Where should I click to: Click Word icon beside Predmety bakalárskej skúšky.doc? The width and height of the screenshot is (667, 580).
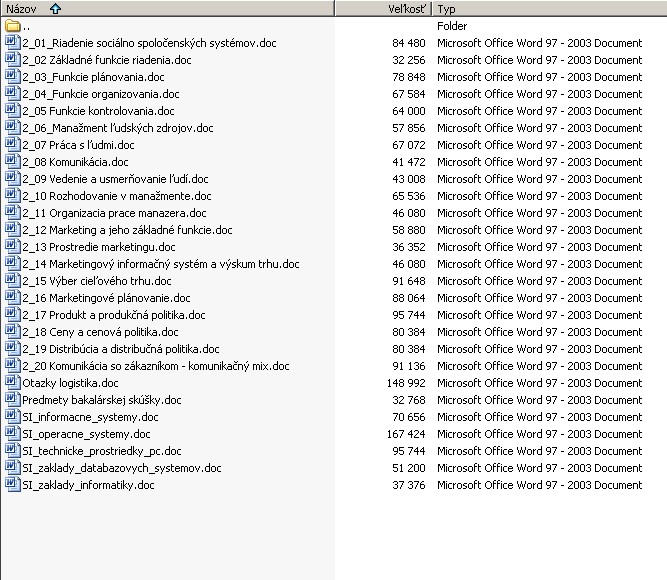coord(13,400)
